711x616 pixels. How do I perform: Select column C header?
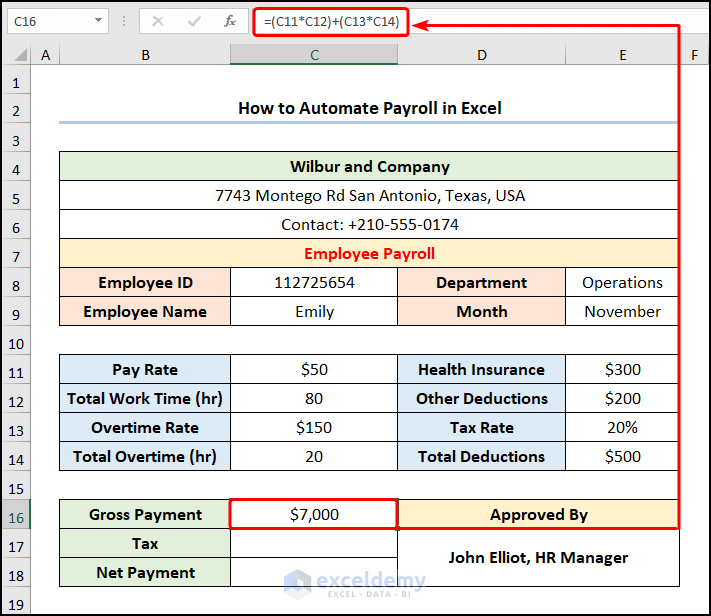(314, 56)
